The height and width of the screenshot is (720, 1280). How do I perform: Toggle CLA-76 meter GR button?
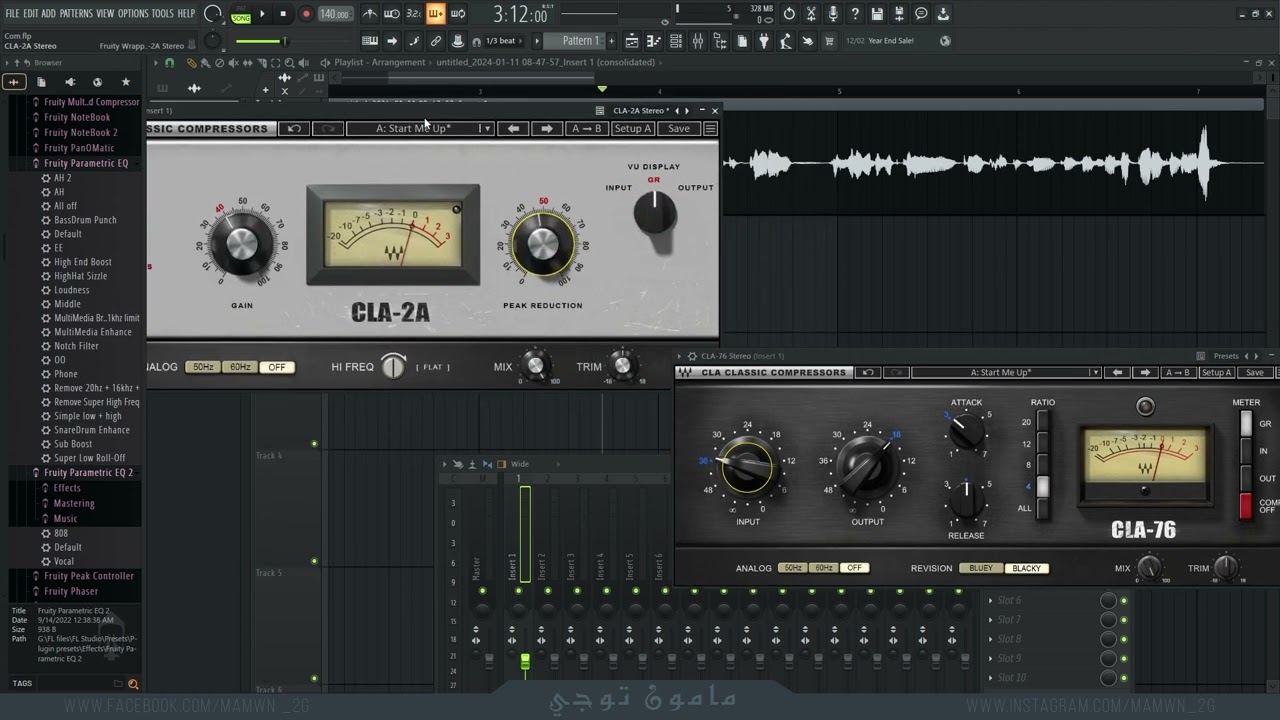click(x=1246, y=424)
